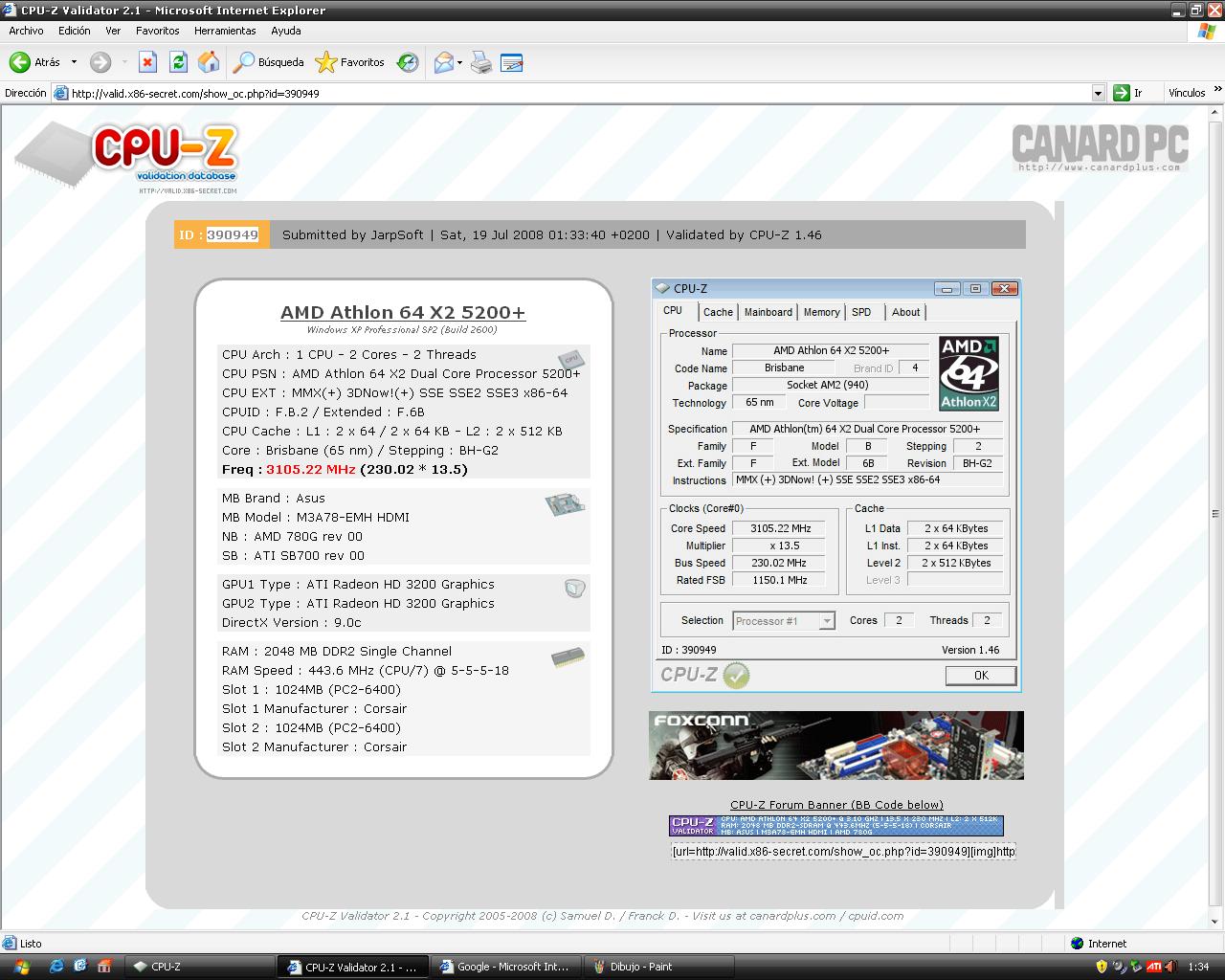Click the CPU-Z Validator forum banner image
The image size is (1225, 980).
pos(836,825)
